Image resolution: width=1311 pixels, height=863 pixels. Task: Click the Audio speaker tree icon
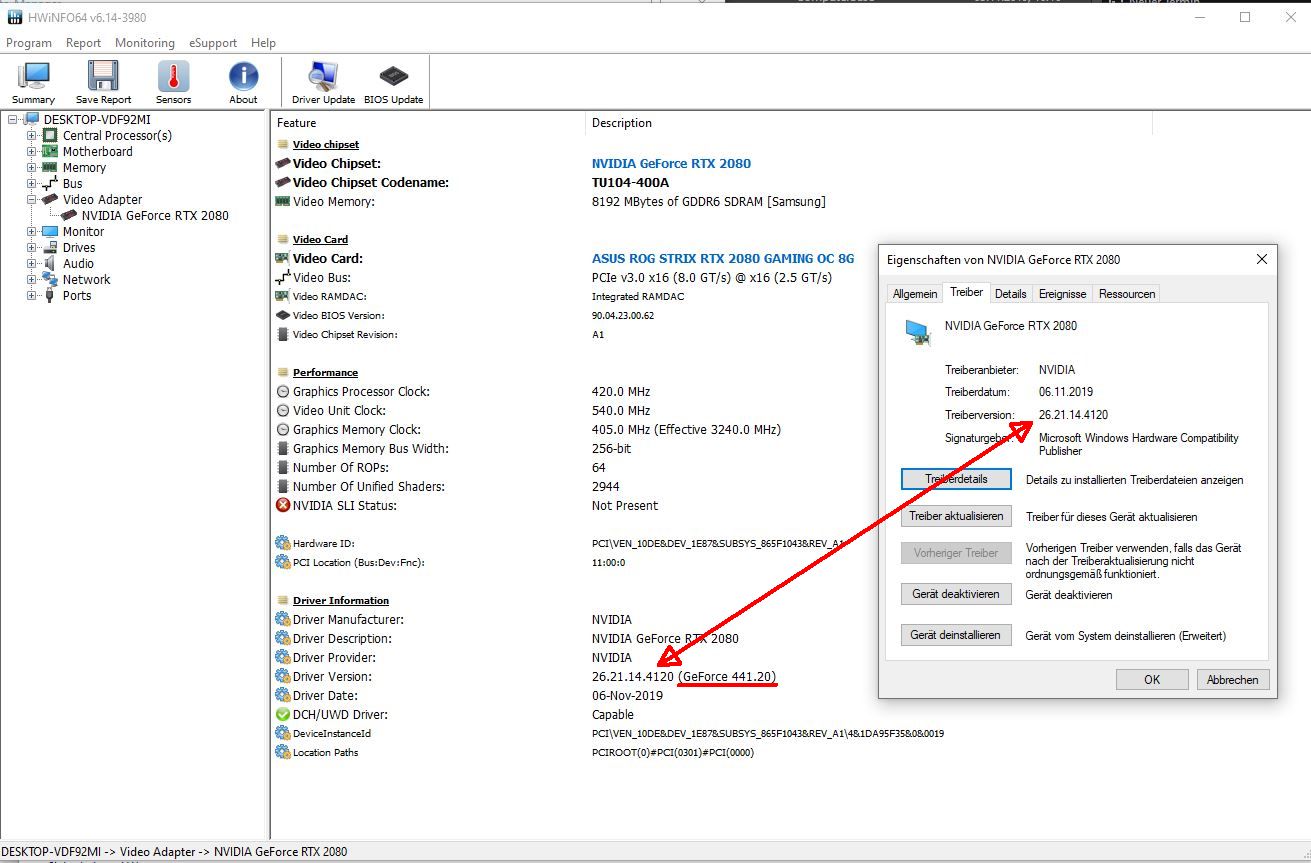click(x=50, y=263)
